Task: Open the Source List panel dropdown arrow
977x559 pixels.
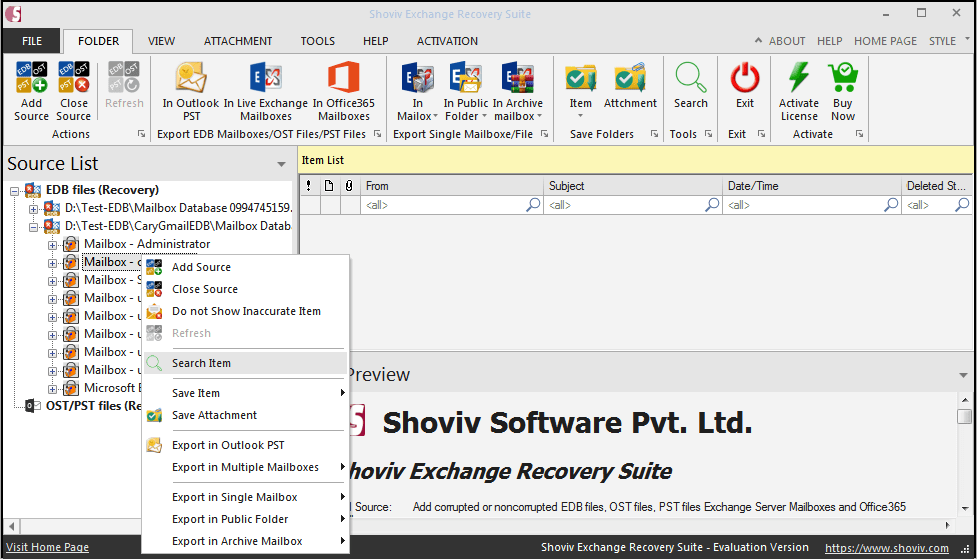Action: coord(282,165)
